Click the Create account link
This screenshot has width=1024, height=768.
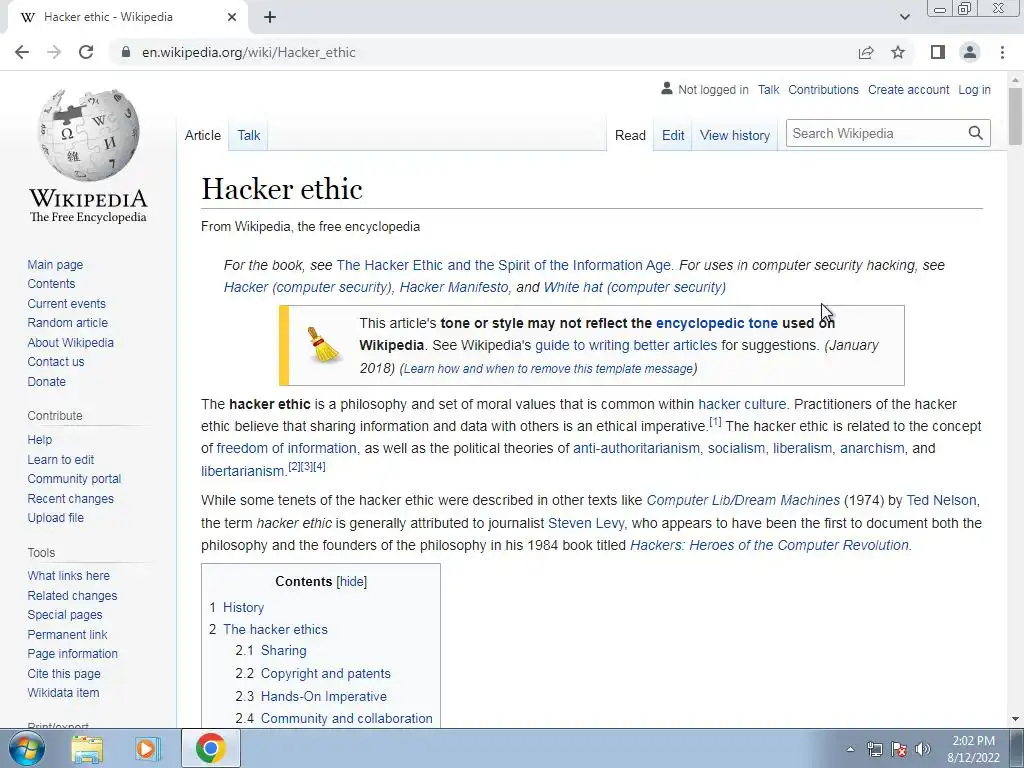pos(908,89)
